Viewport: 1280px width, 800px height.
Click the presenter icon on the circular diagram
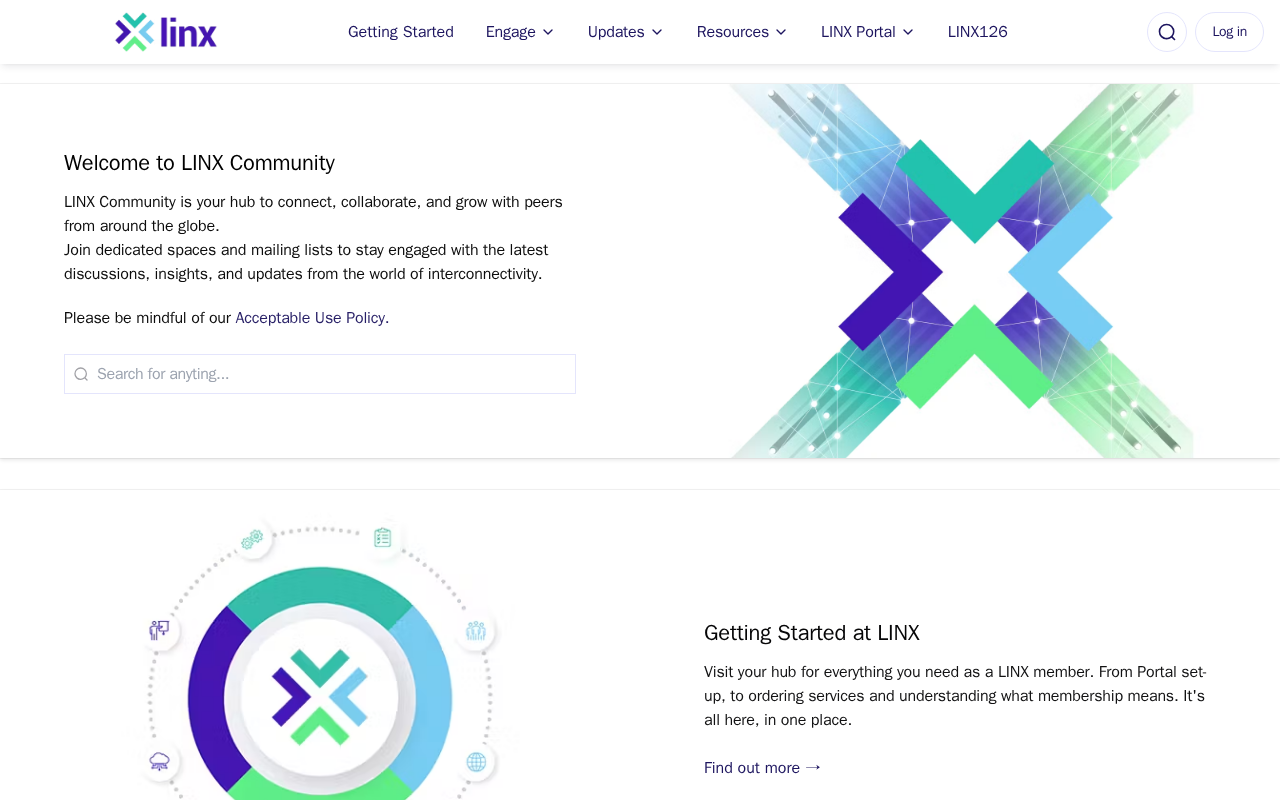tap(159, 630)
